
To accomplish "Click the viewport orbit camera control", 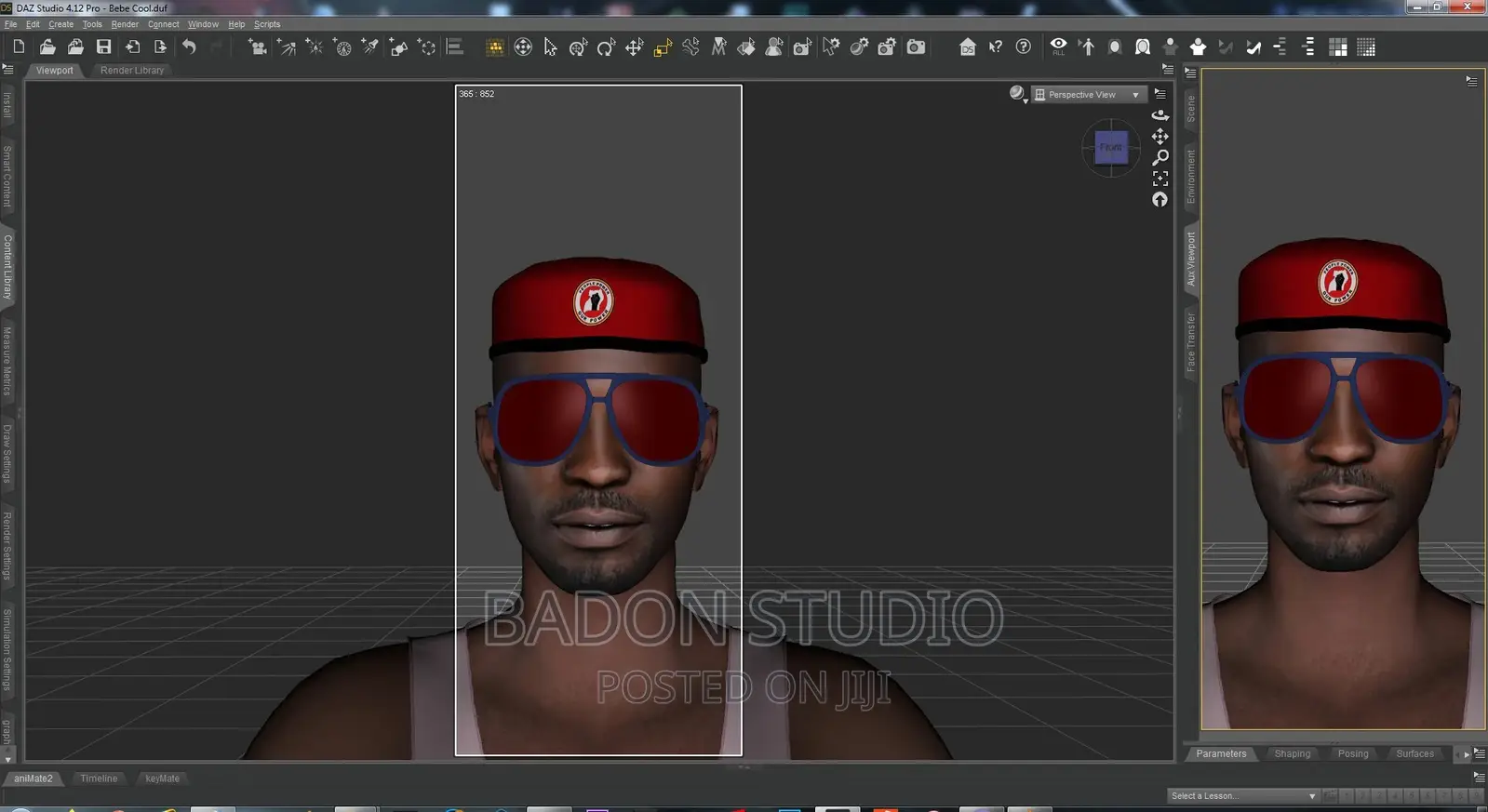I will click(x=1160, y=115).
